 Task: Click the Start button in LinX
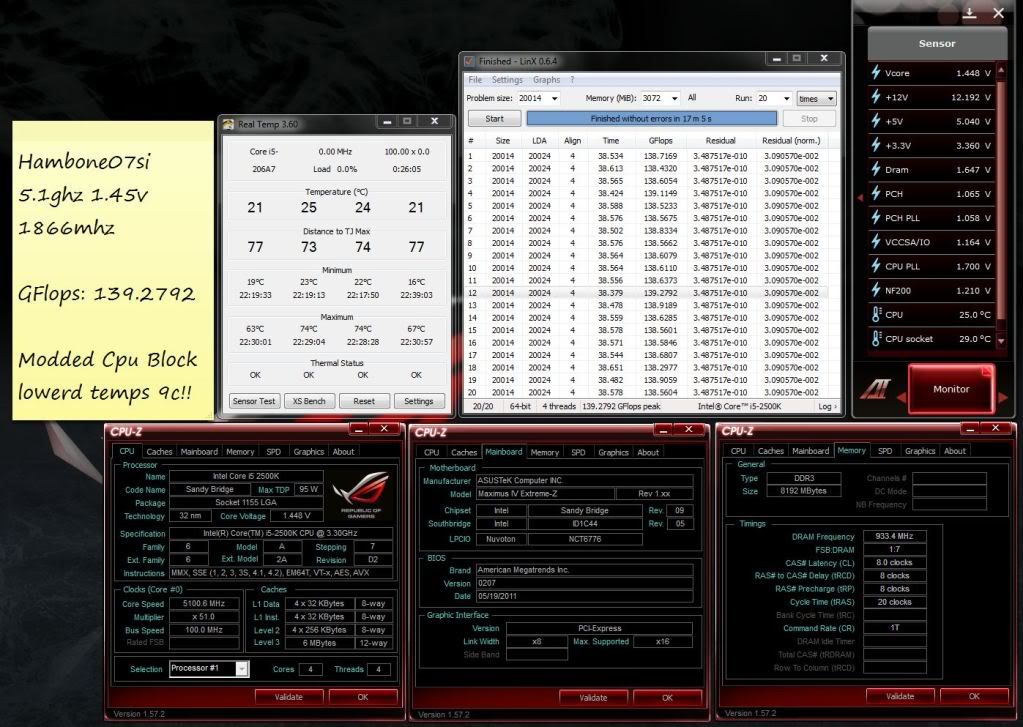[495, 119]
